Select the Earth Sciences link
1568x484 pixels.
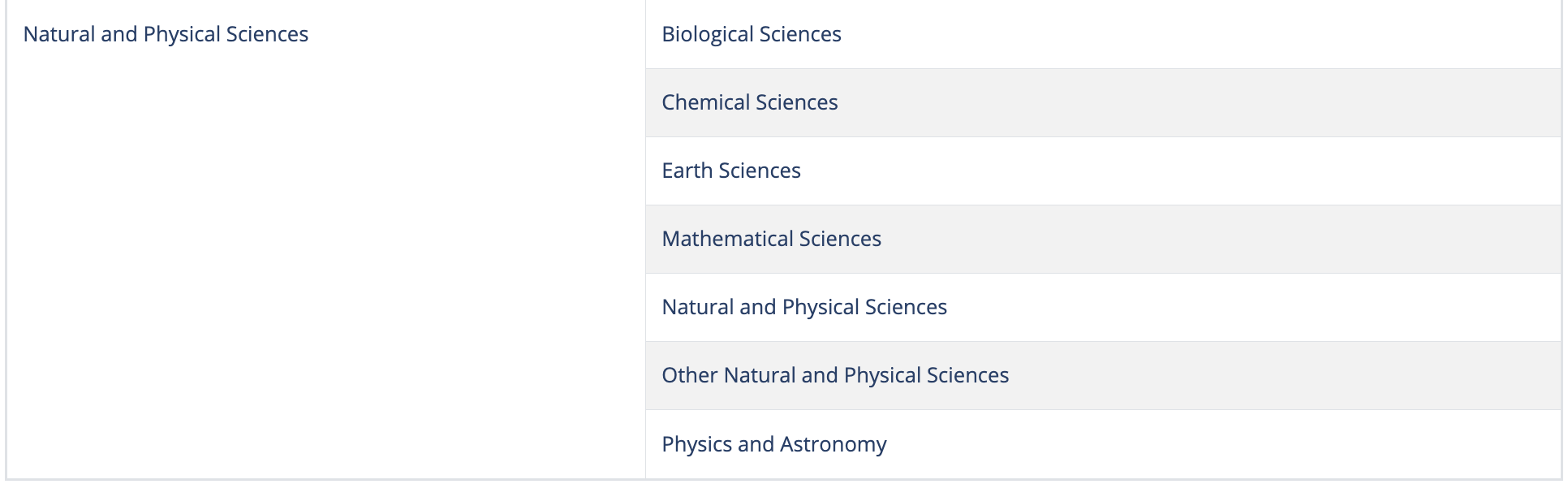point(730,171)
